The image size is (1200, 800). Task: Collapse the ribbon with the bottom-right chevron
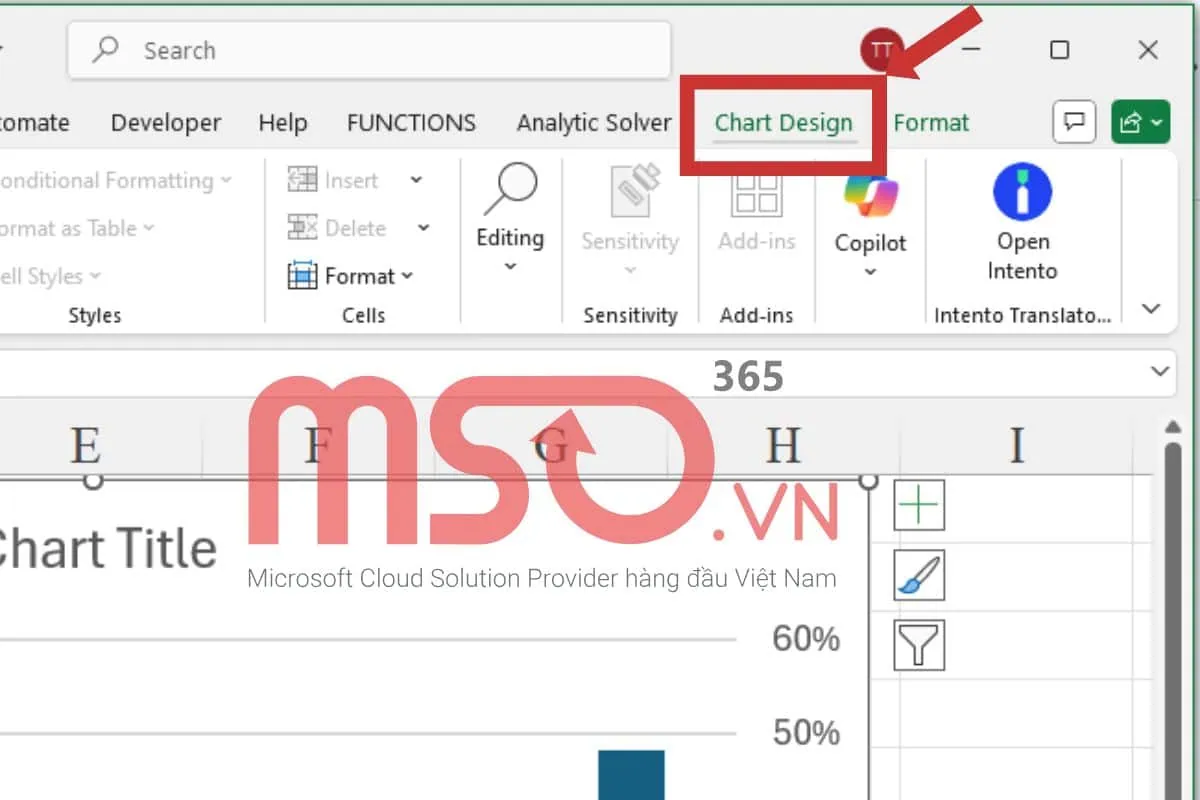(1151, 309)
